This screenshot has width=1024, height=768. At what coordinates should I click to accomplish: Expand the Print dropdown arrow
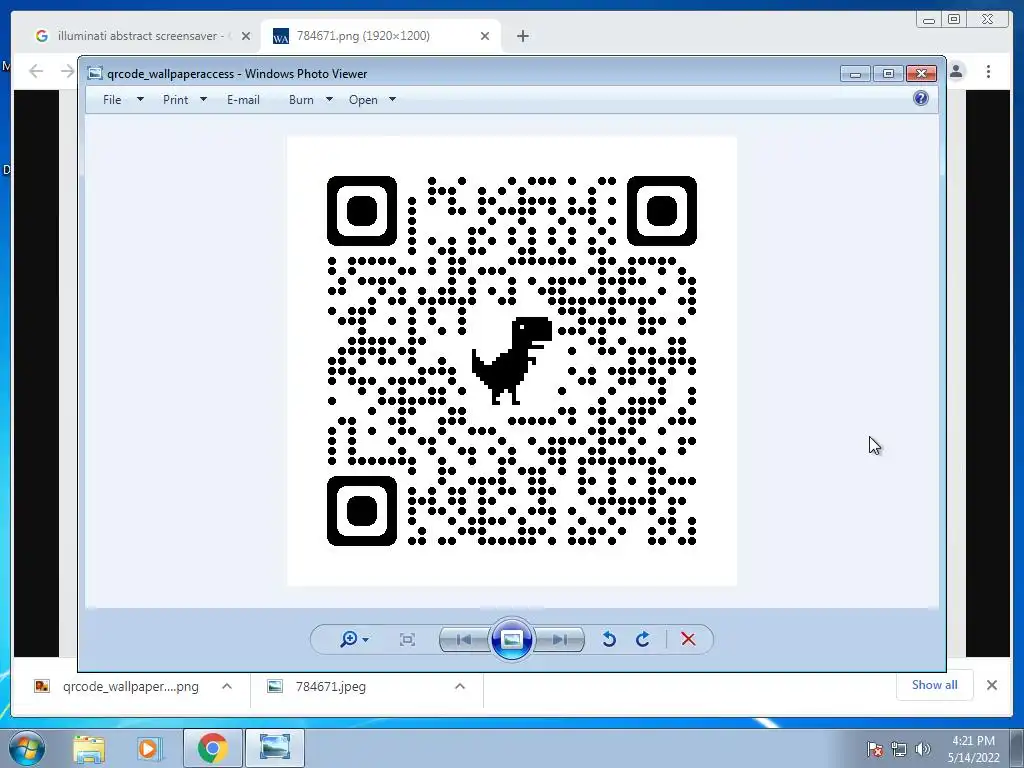203,99
